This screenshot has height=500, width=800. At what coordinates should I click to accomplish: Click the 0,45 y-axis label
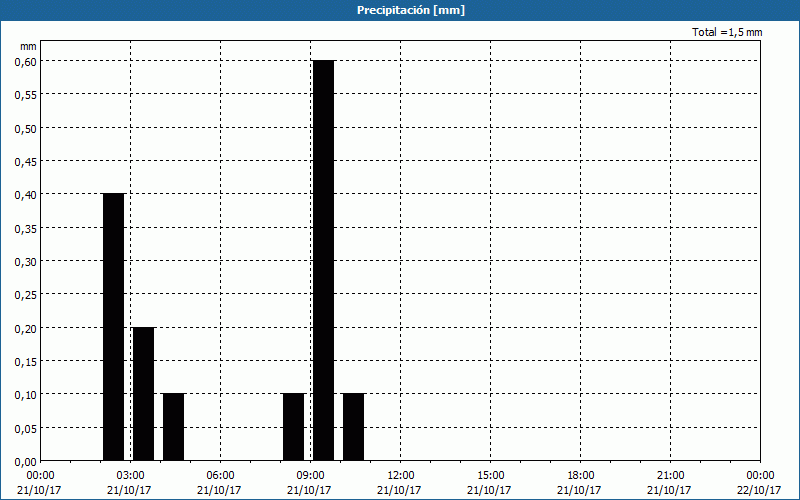(26, 161)
